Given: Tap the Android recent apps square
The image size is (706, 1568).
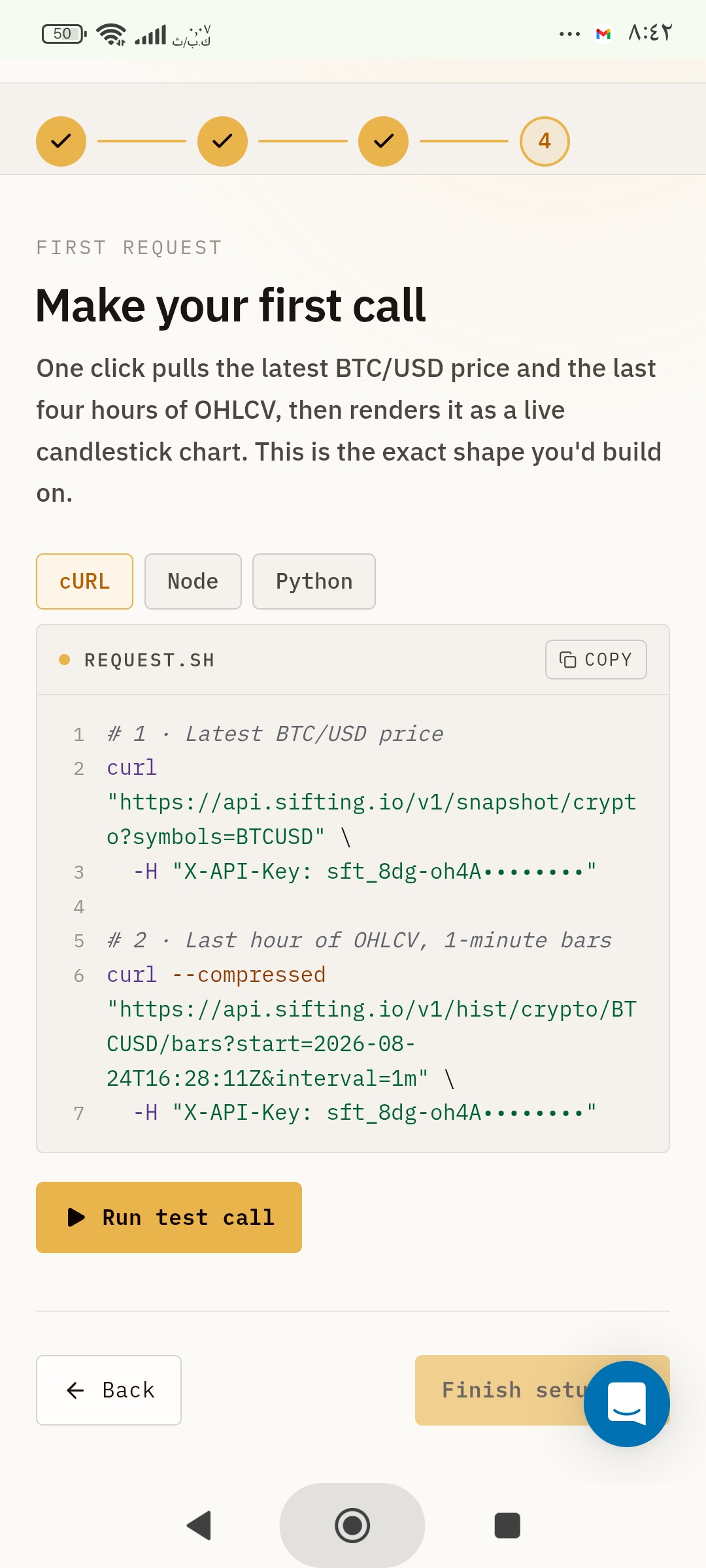Looking at the screenshot, I should (x=507, y=1526).
